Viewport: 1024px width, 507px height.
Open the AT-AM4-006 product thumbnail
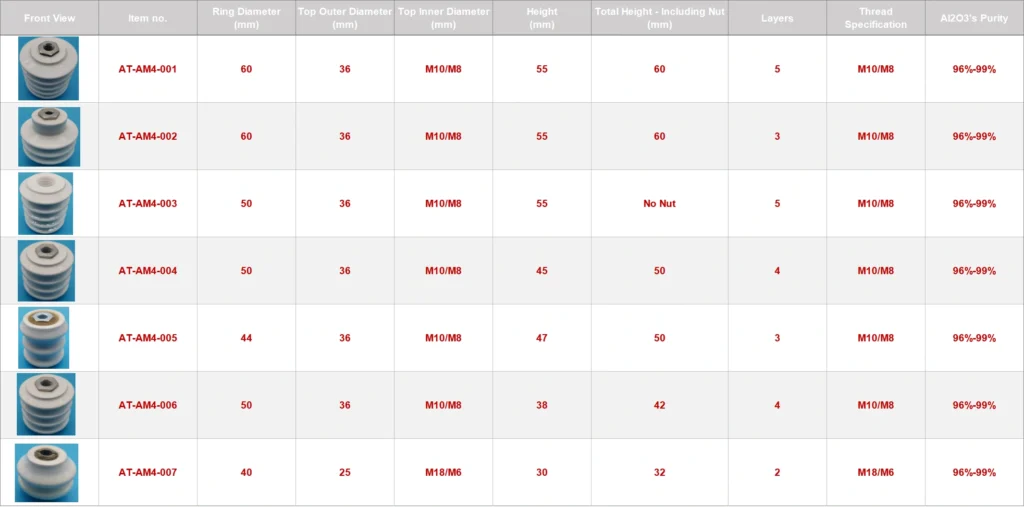(47, 405)
